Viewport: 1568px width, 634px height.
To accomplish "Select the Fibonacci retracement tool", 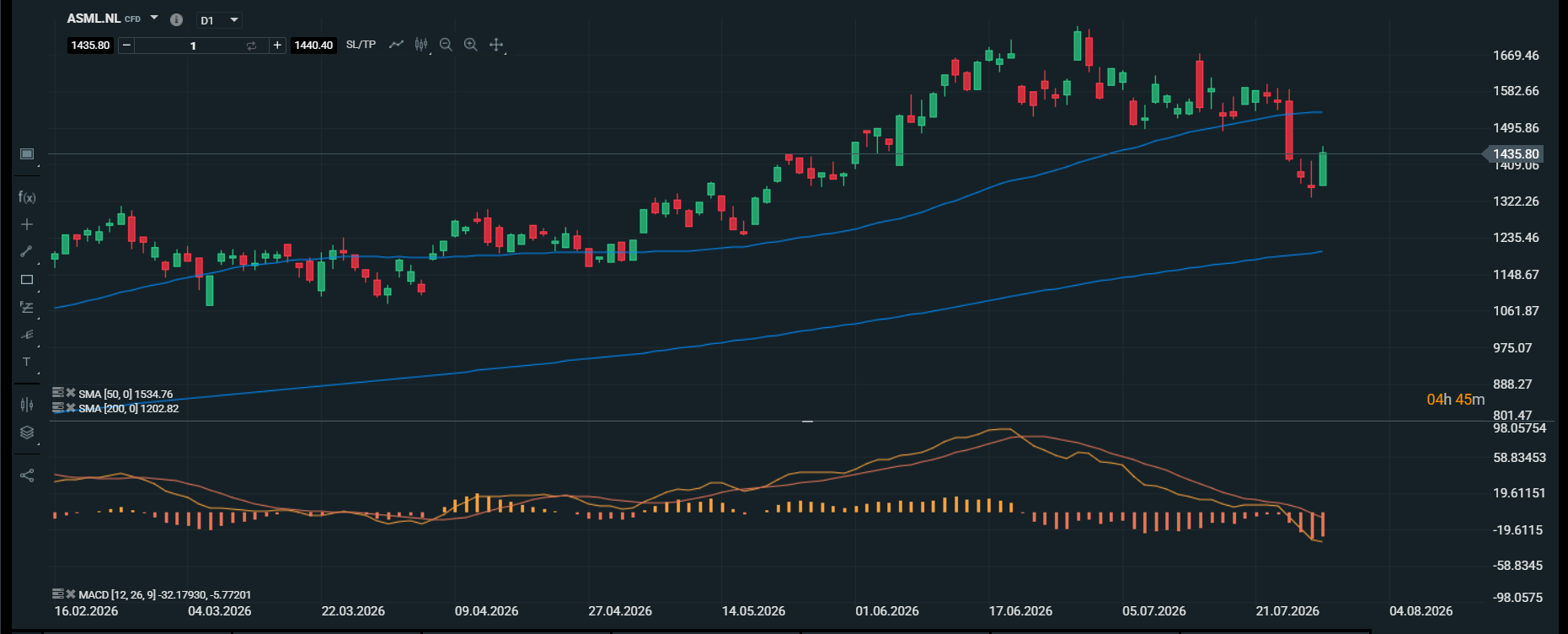I will pyautogui.click(x=27, y=308).
